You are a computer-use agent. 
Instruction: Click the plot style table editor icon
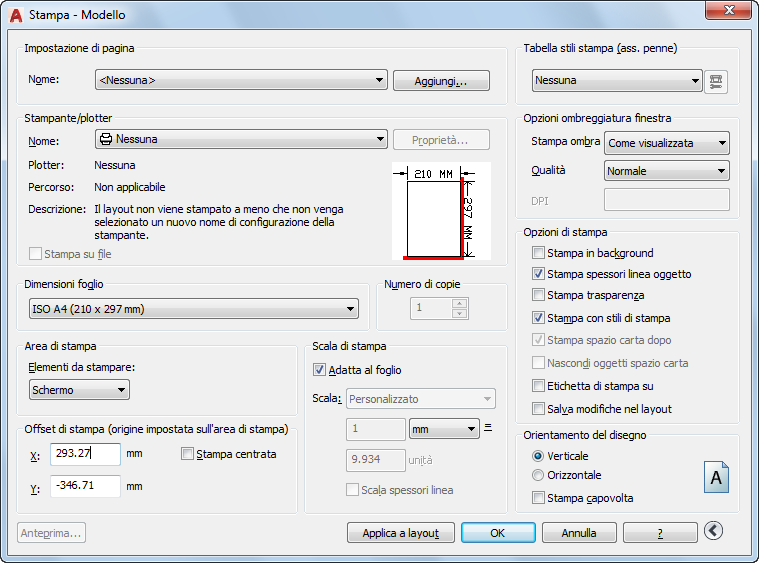coord(715,81)
